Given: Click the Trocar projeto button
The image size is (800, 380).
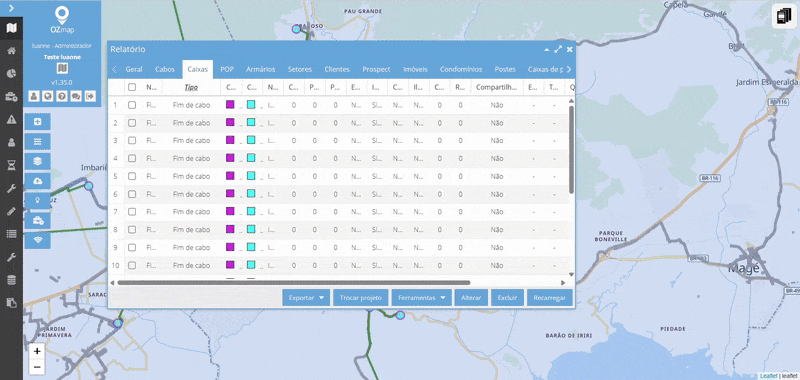Looking at the screenshot, I should [x=361, y=298].
